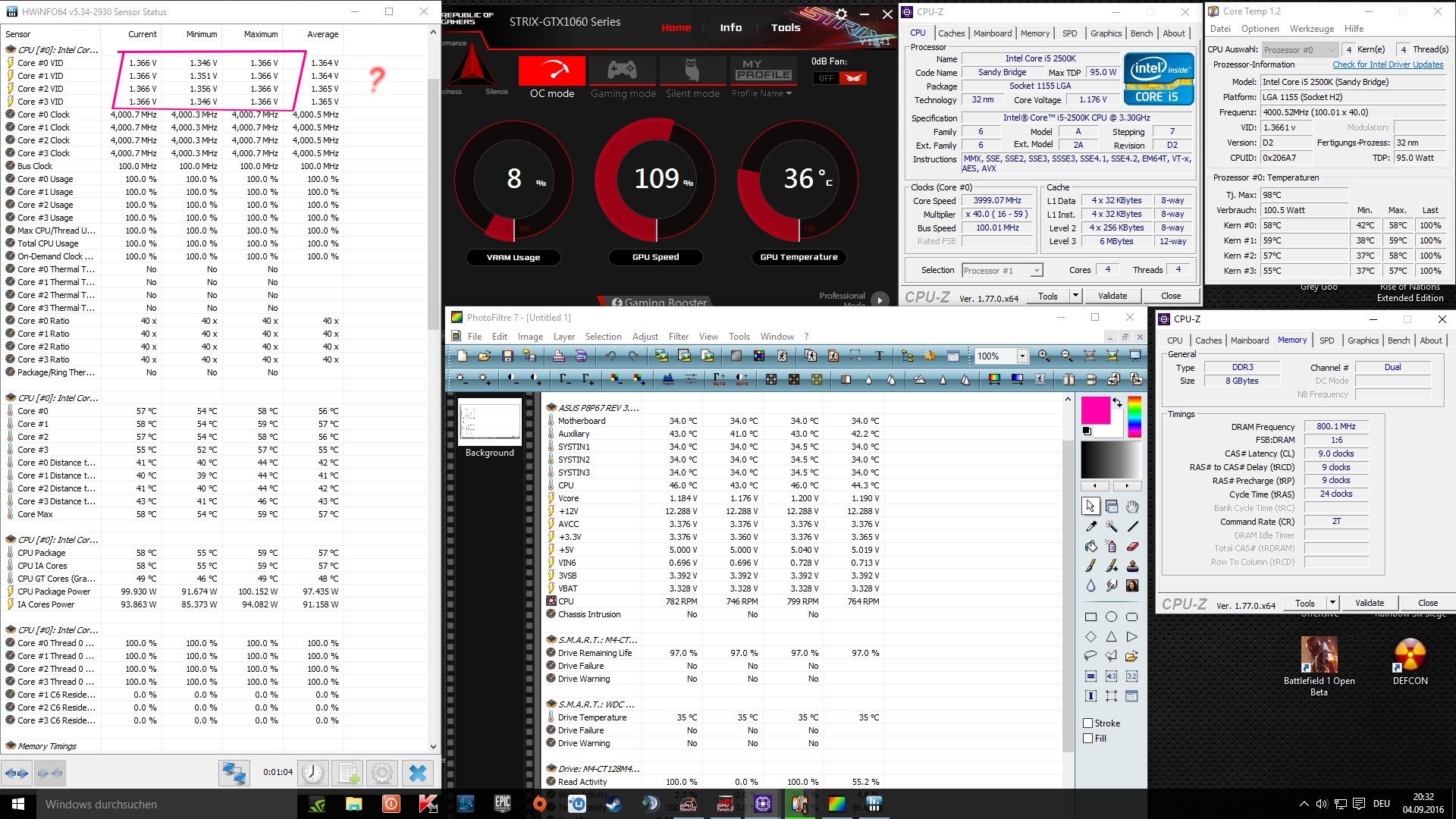Click the magenta foreground color swatch
The height and width of the screenshot is (819, 1456).
(1095, 410)
